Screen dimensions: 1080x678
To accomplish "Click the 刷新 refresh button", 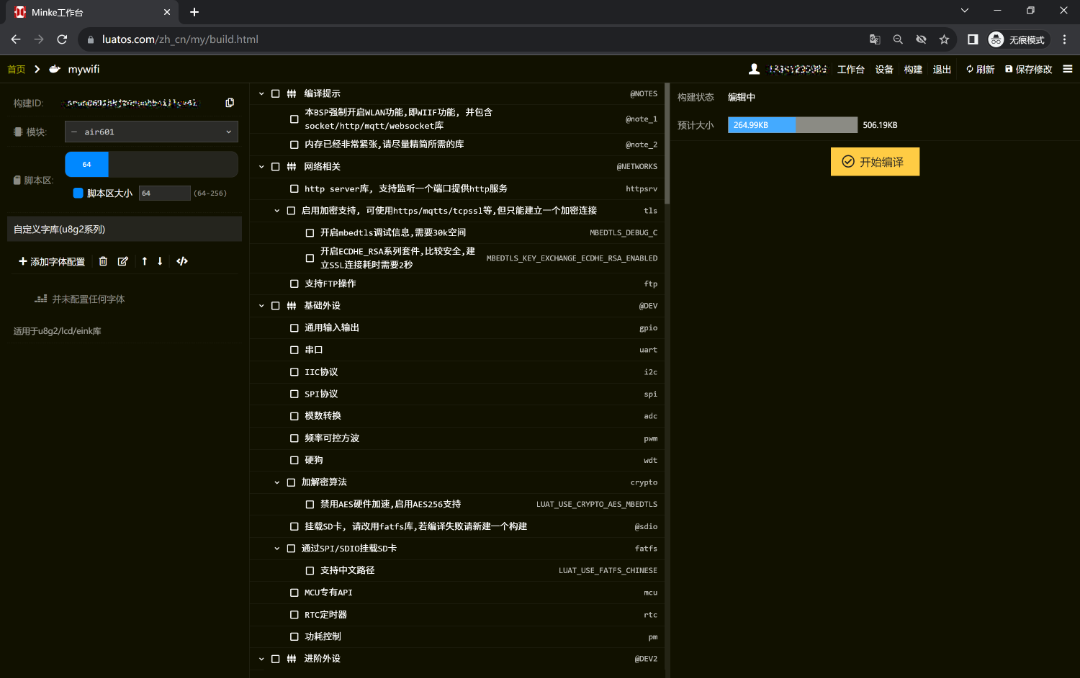I will [x=980, y=69].
